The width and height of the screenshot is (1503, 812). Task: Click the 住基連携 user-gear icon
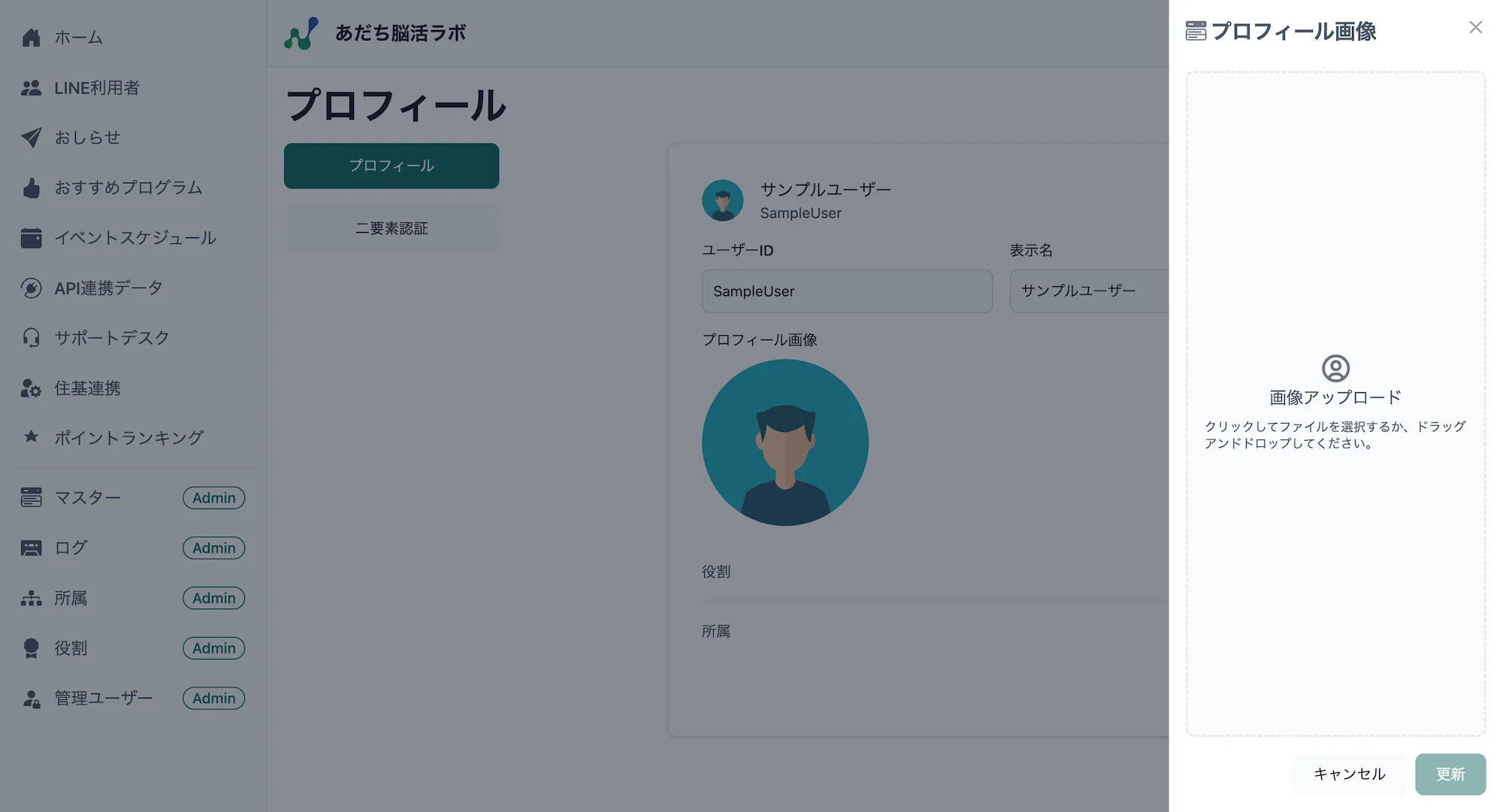click(32, 388)
